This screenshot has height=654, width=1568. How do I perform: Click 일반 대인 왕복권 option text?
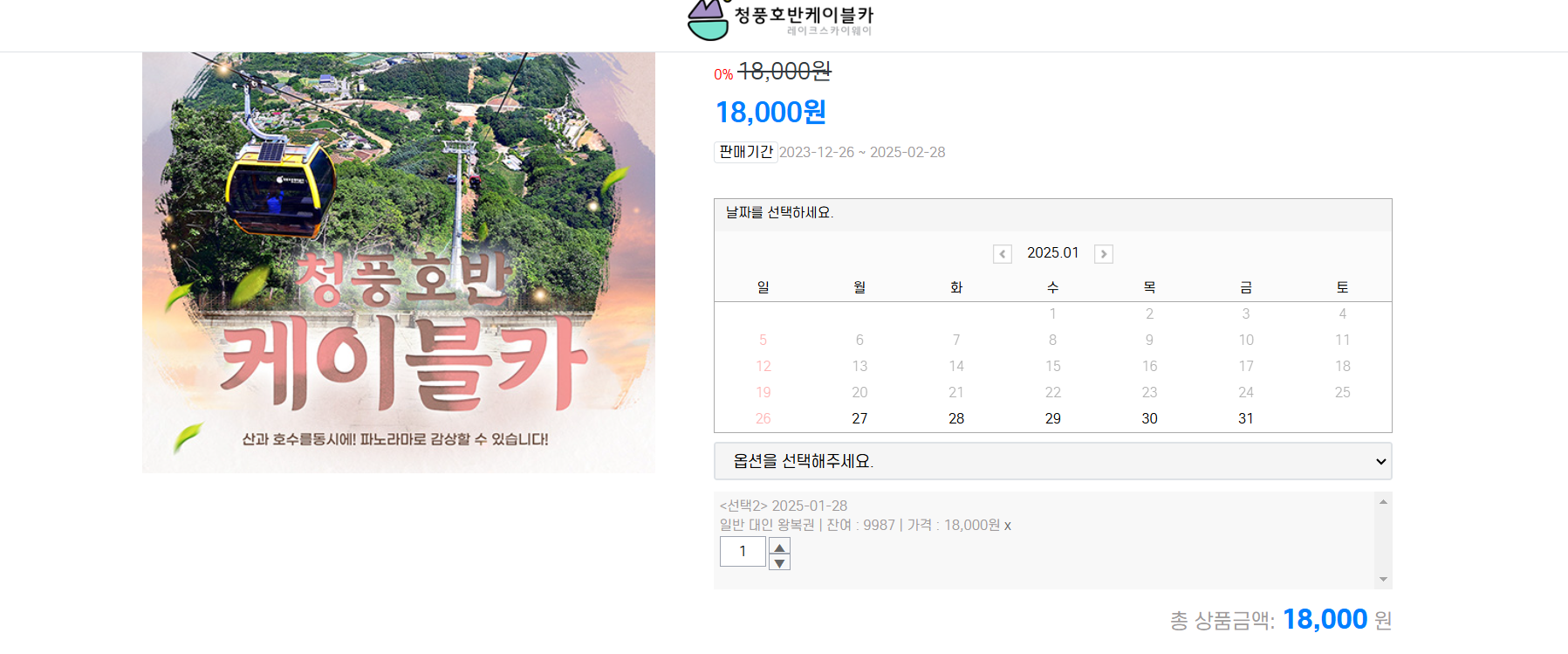767,526
